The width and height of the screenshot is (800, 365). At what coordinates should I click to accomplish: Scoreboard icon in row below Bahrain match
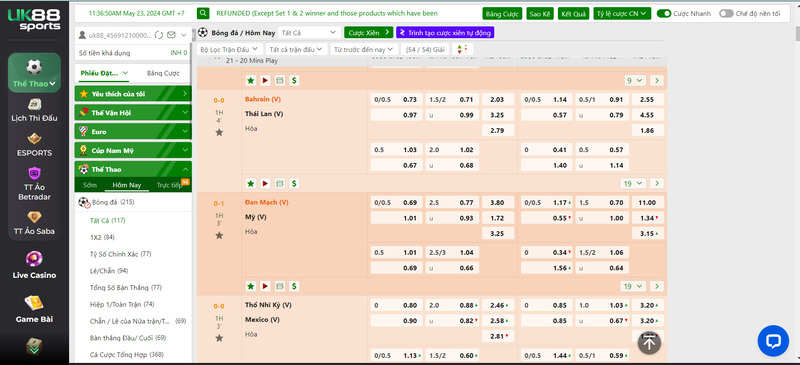(280, 183)
